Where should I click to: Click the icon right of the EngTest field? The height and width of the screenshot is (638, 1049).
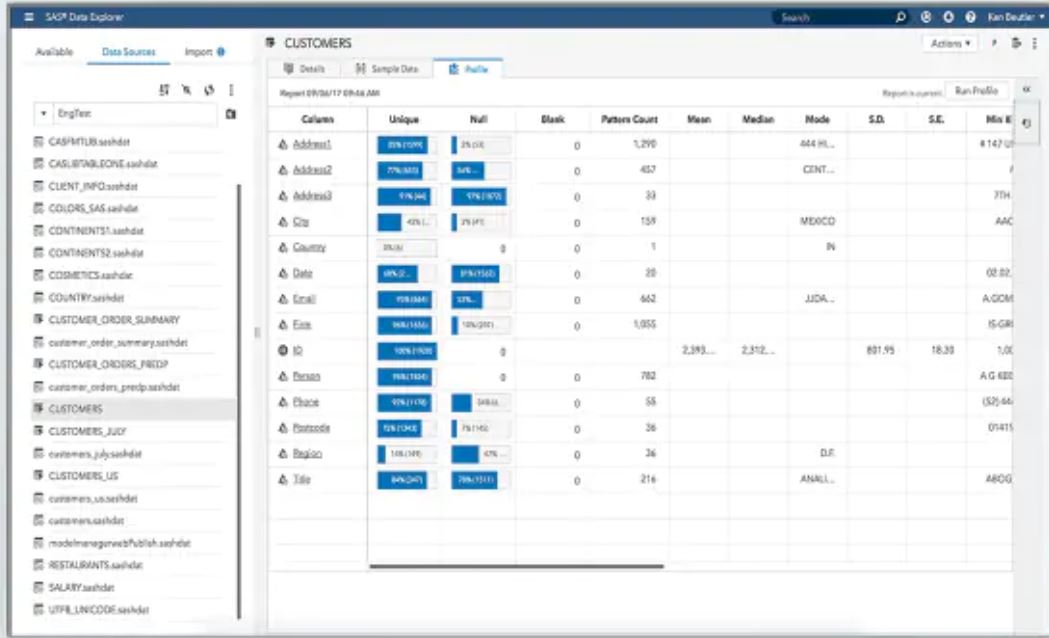[x=231, y=114]
